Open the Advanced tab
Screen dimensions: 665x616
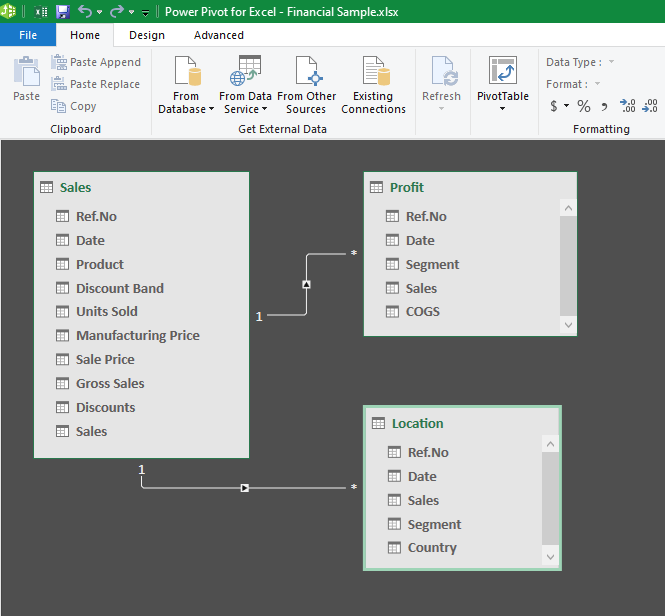tap(219, 35)
